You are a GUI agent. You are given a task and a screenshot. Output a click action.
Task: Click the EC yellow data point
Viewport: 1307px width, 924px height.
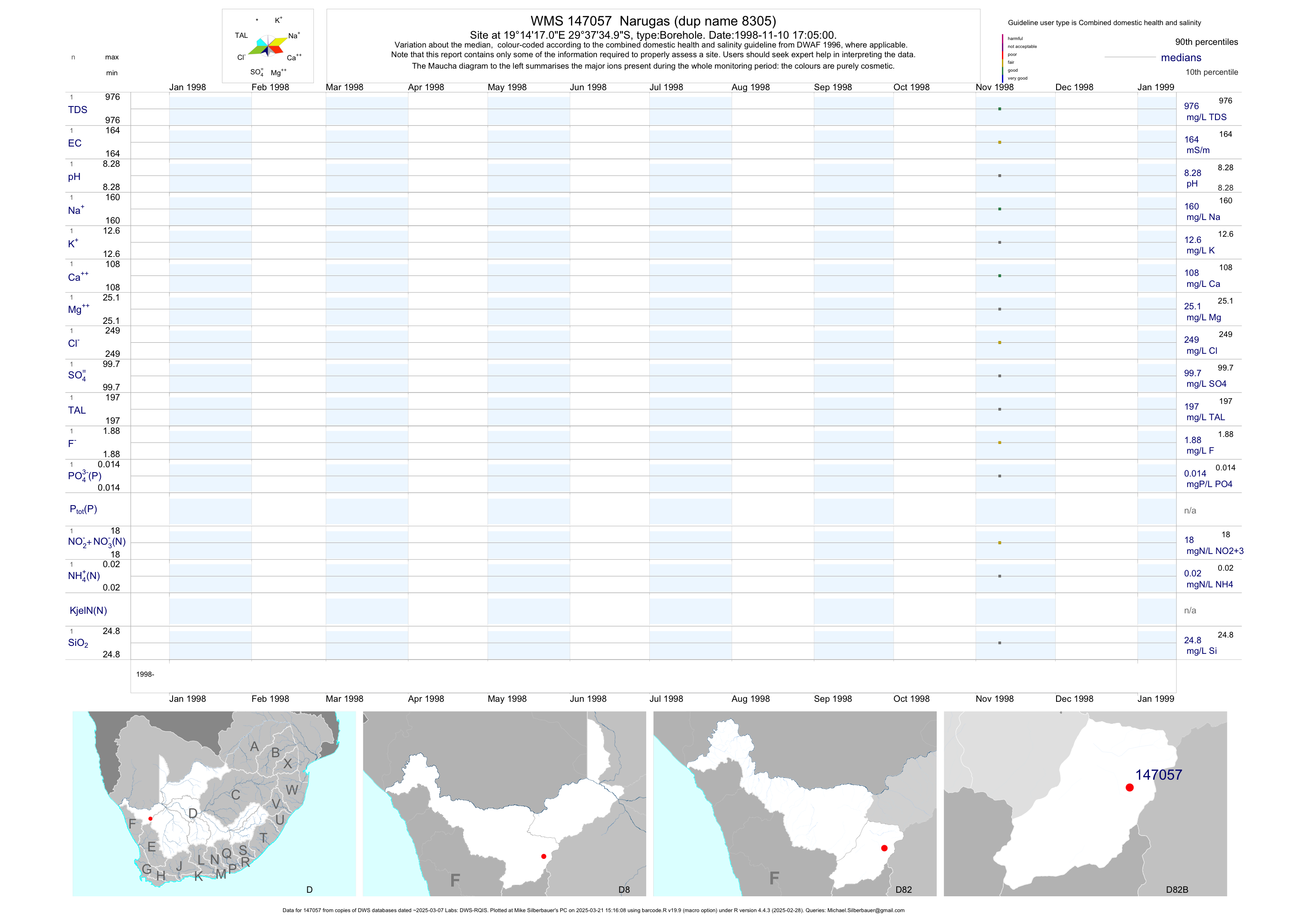click(1000, 142)
